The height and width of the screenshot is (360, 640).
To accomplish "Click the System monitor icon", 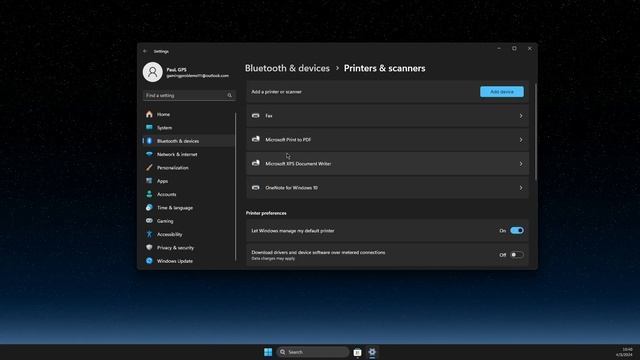I will pyautogui.click(x=149, y=127).
